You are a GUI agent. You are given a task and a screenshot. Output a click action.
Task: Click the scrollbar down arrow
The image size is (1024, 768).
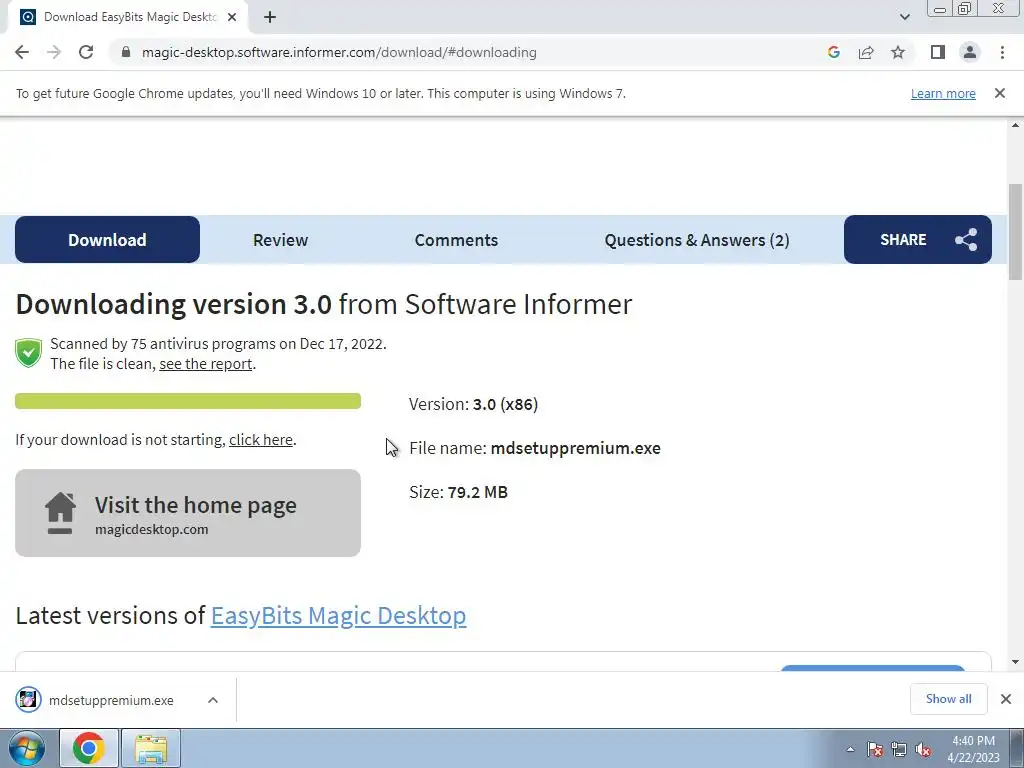(1015, 662)
